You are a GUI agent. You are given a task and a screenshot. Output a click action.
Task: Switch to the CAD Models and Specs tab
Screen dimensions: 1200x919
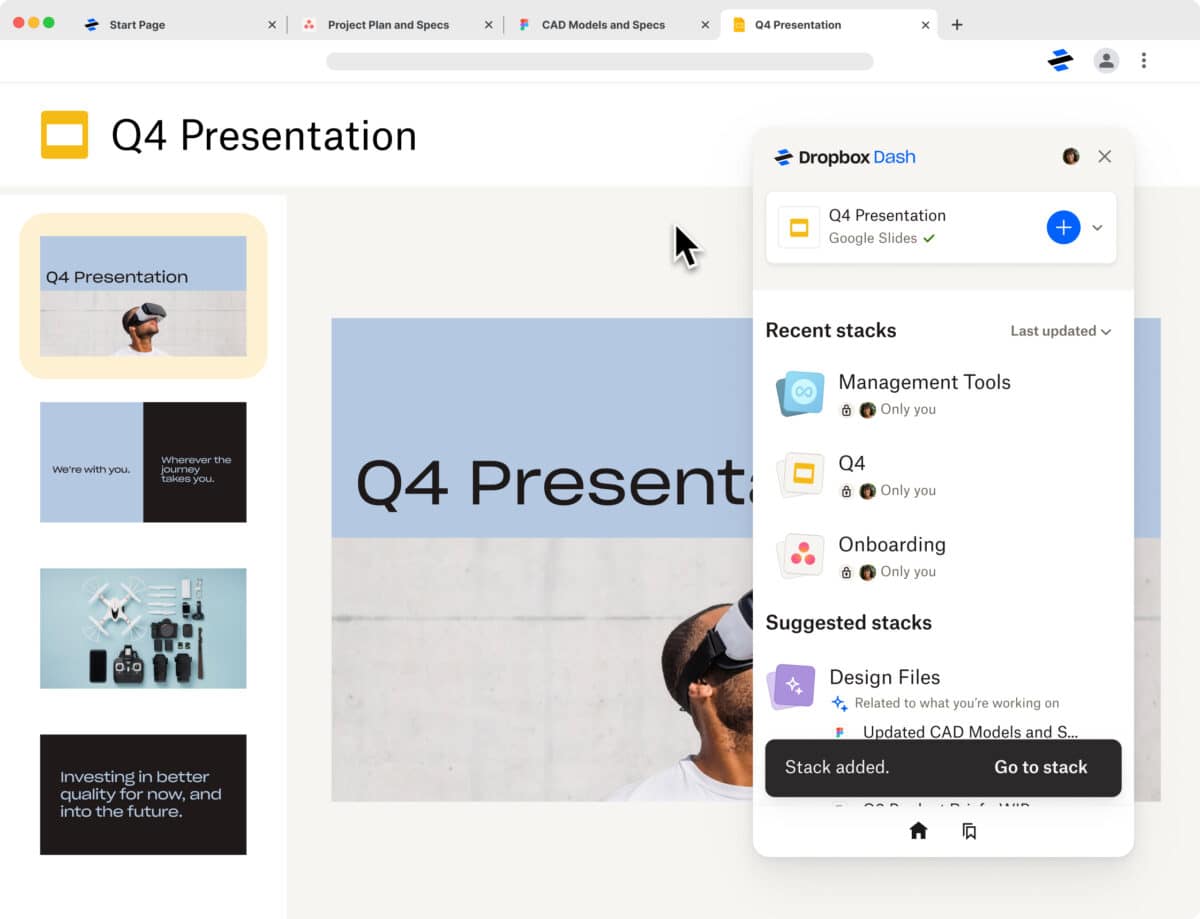point(603,25)
